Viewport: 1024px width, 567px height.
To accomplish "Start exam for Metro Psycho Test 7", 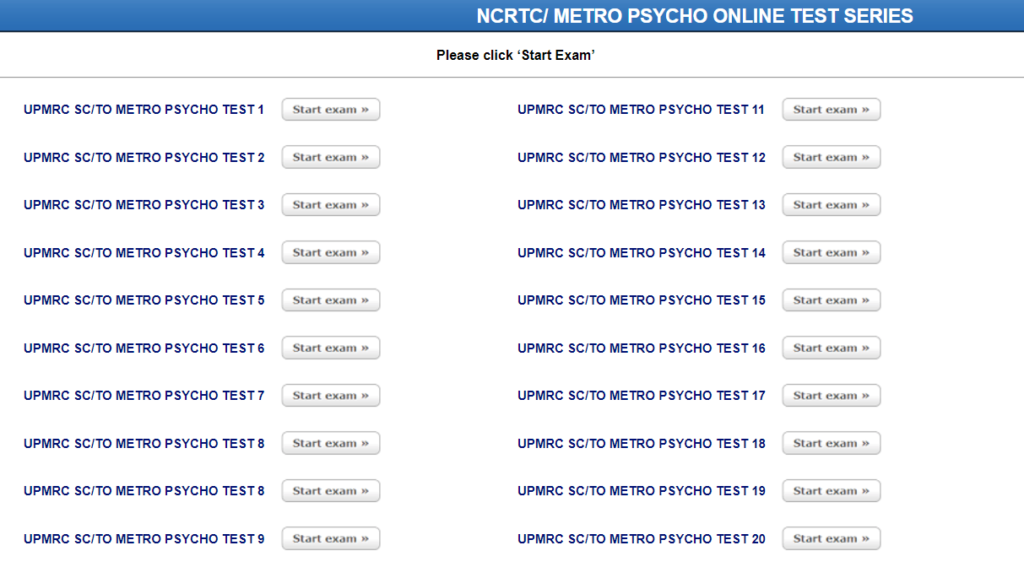I will click(330, 396).
